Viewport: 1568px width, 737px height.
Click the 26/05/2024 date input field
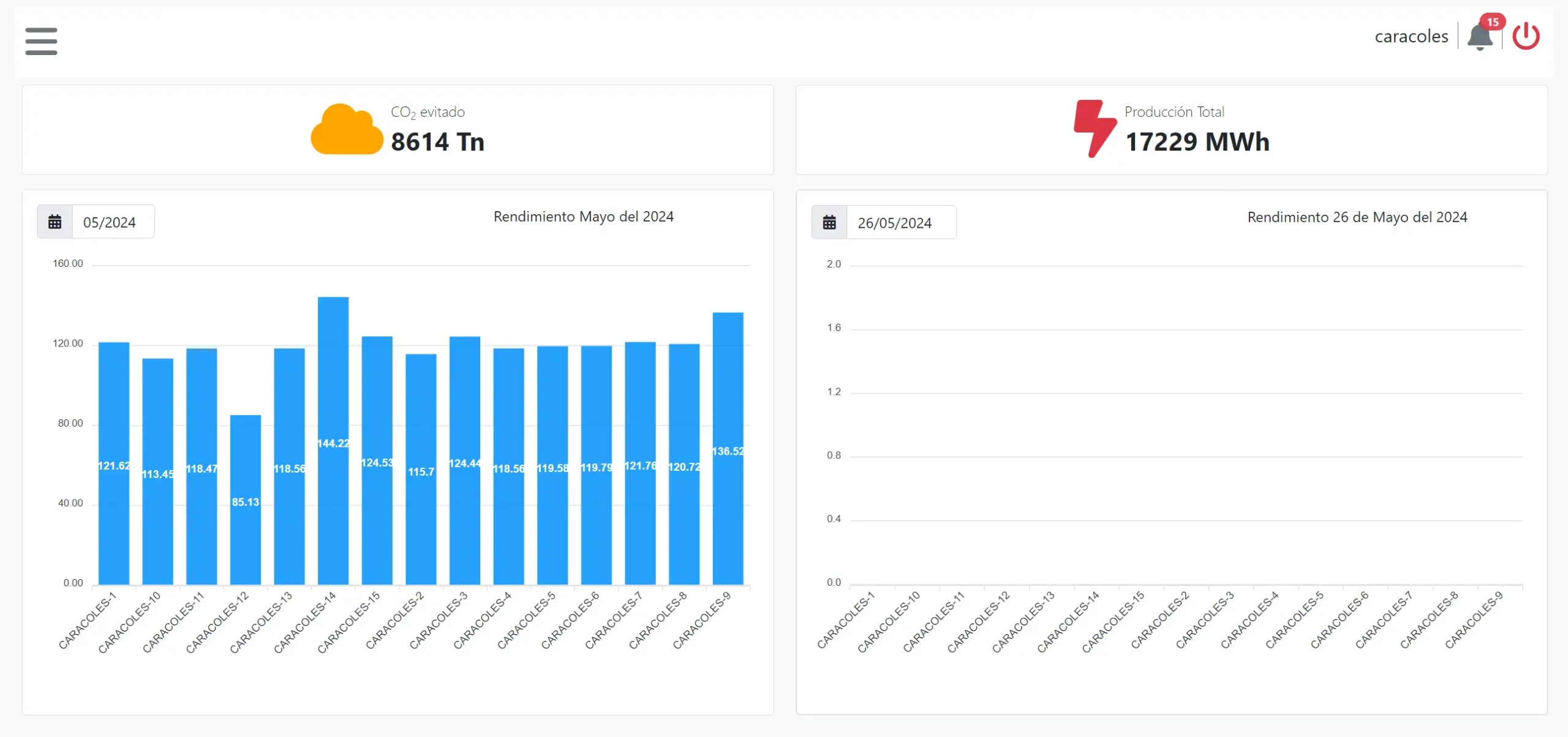(901, 222)
